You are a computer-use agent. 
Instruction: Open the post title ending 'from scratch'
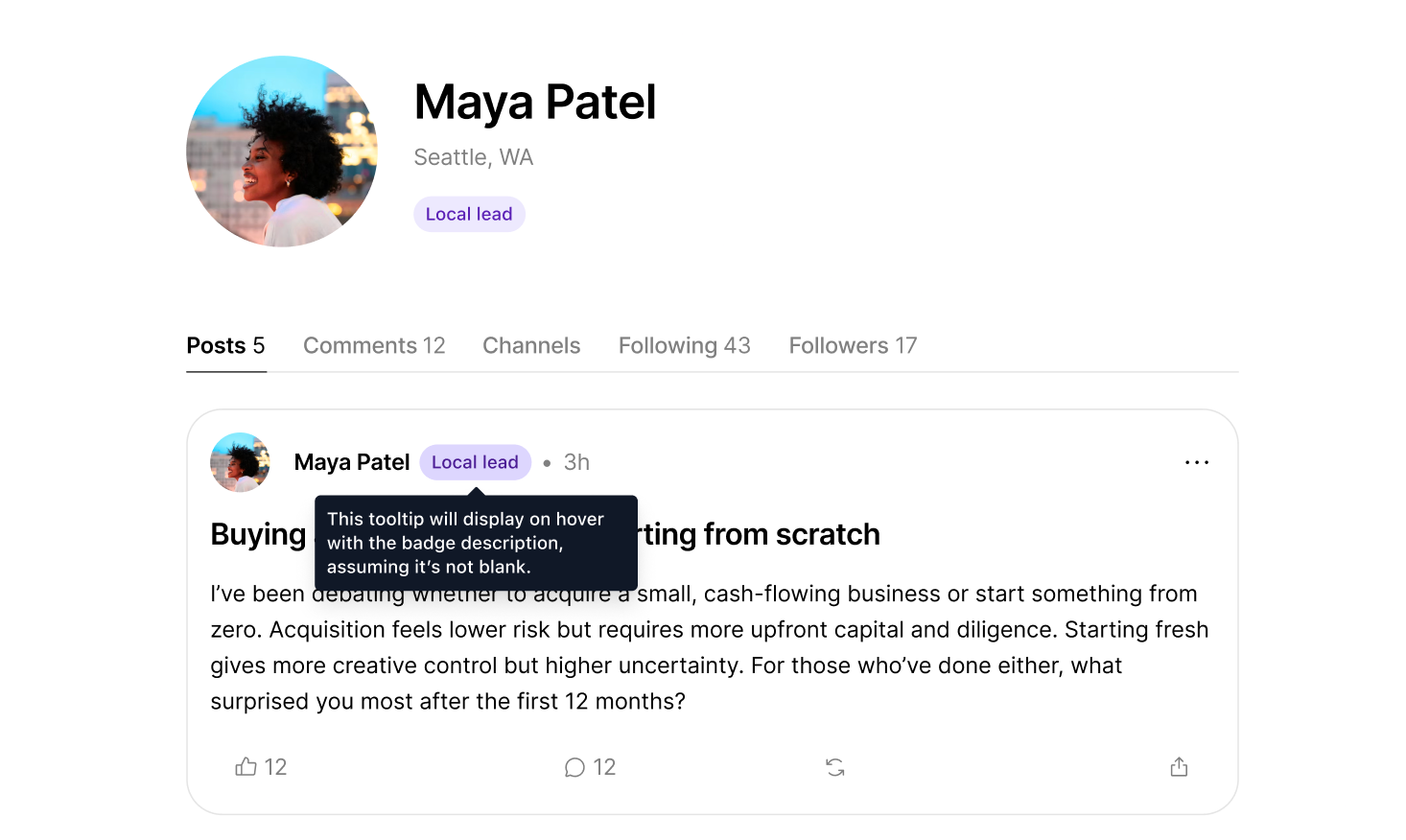tap(545, 534)
